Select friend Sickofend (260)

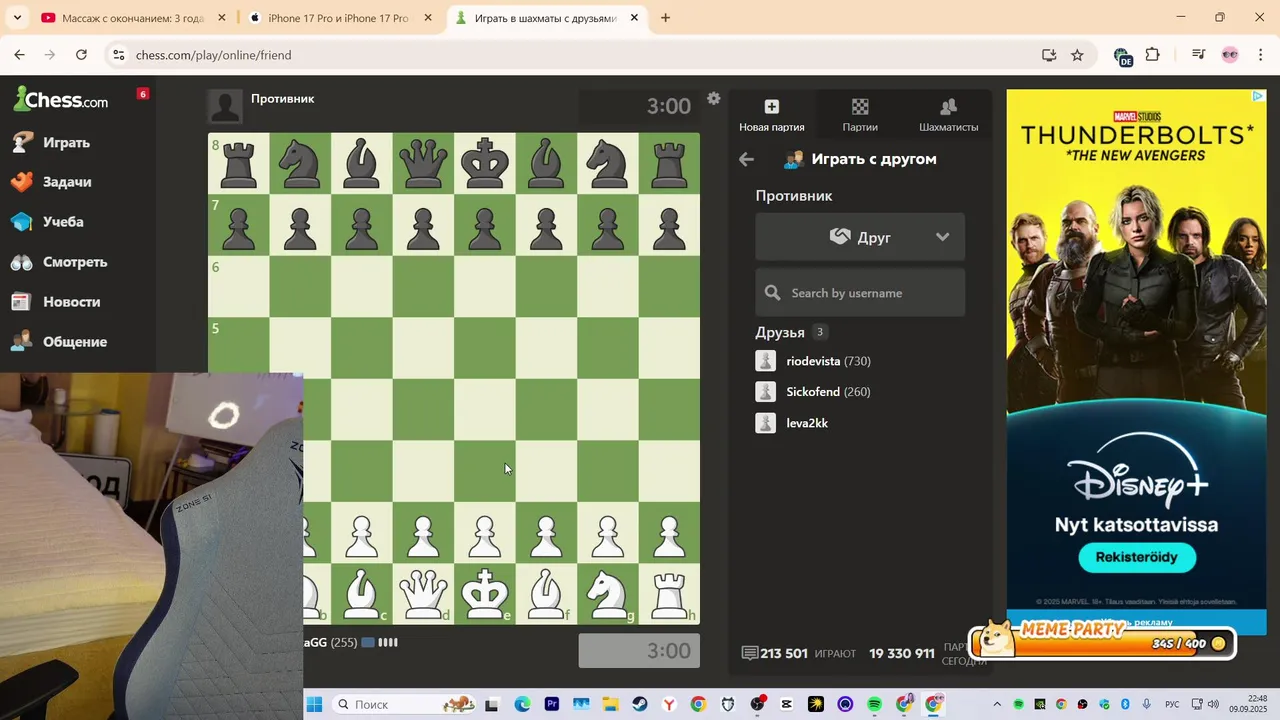point(828,392)
